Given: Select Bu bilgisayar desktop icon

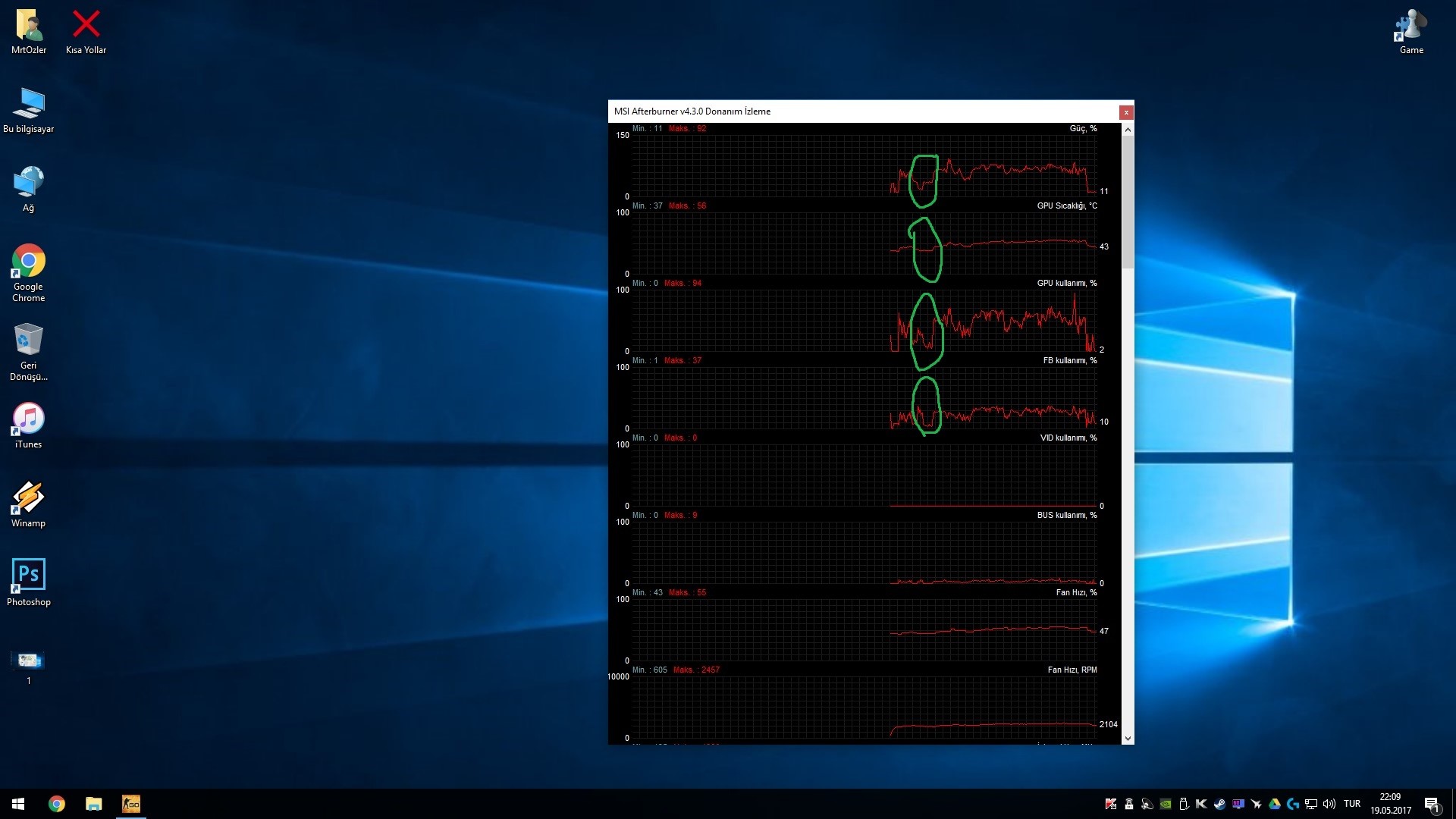Looking at the screenshot, I should tap(29, 111).
